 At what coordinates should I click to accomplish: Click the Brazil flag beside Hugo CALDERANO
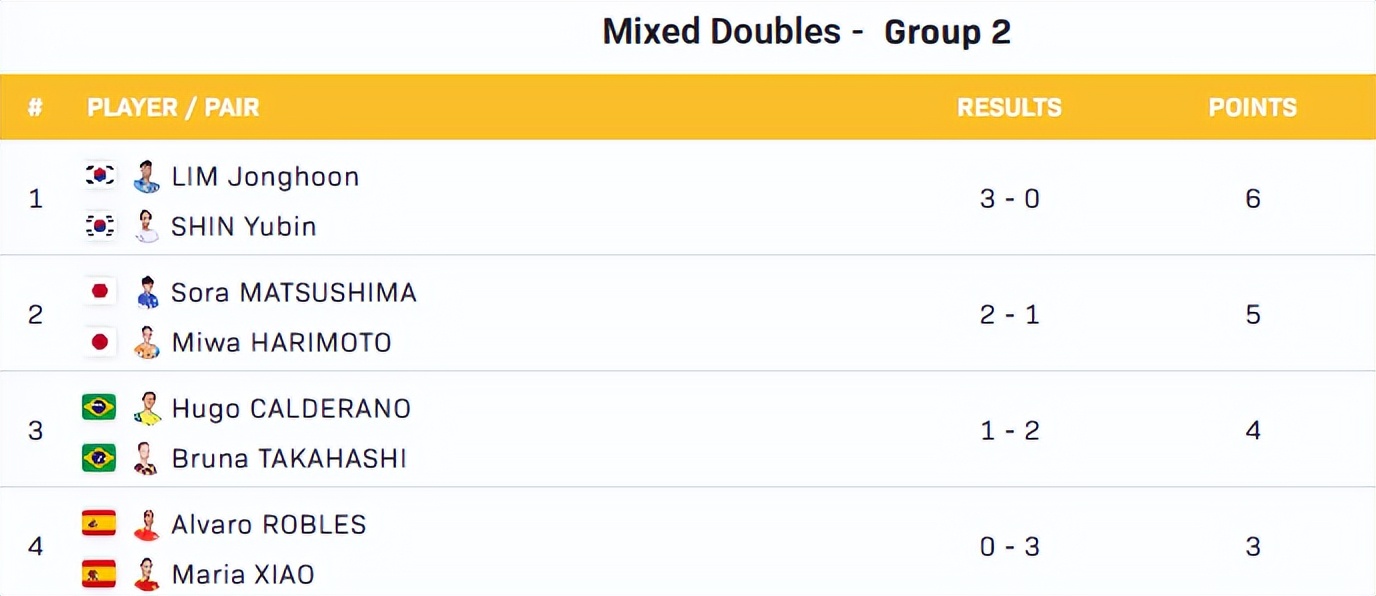pyautogui.click(x=99, y=408)
